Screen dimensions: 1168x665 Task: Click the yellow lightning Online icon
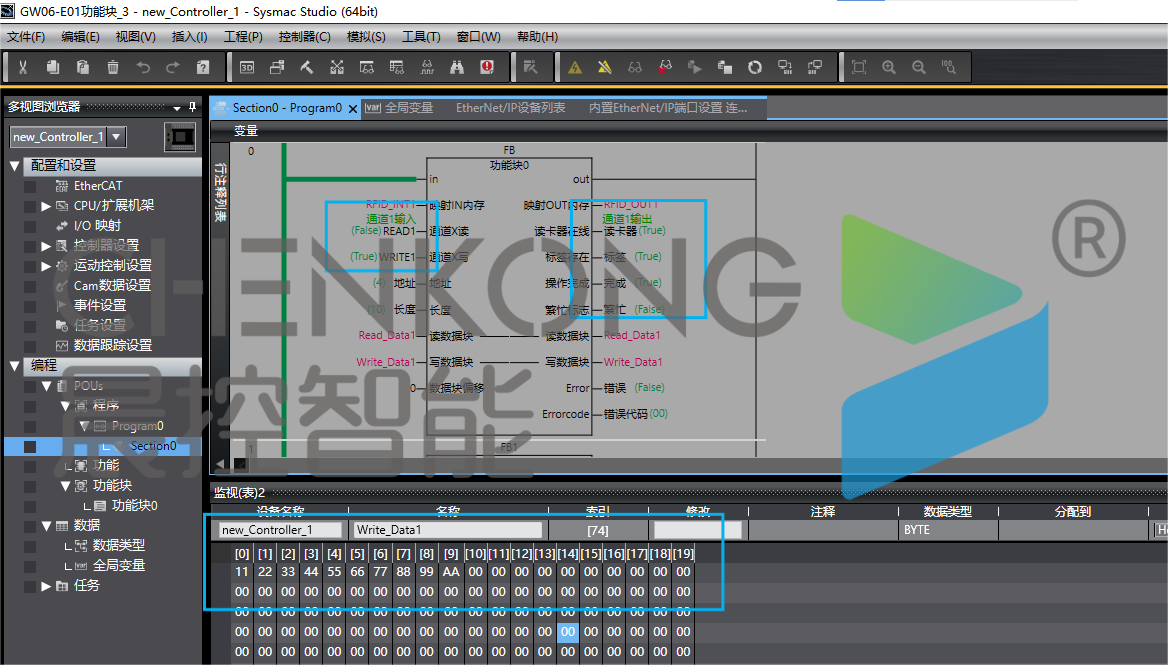pos(575,67)
